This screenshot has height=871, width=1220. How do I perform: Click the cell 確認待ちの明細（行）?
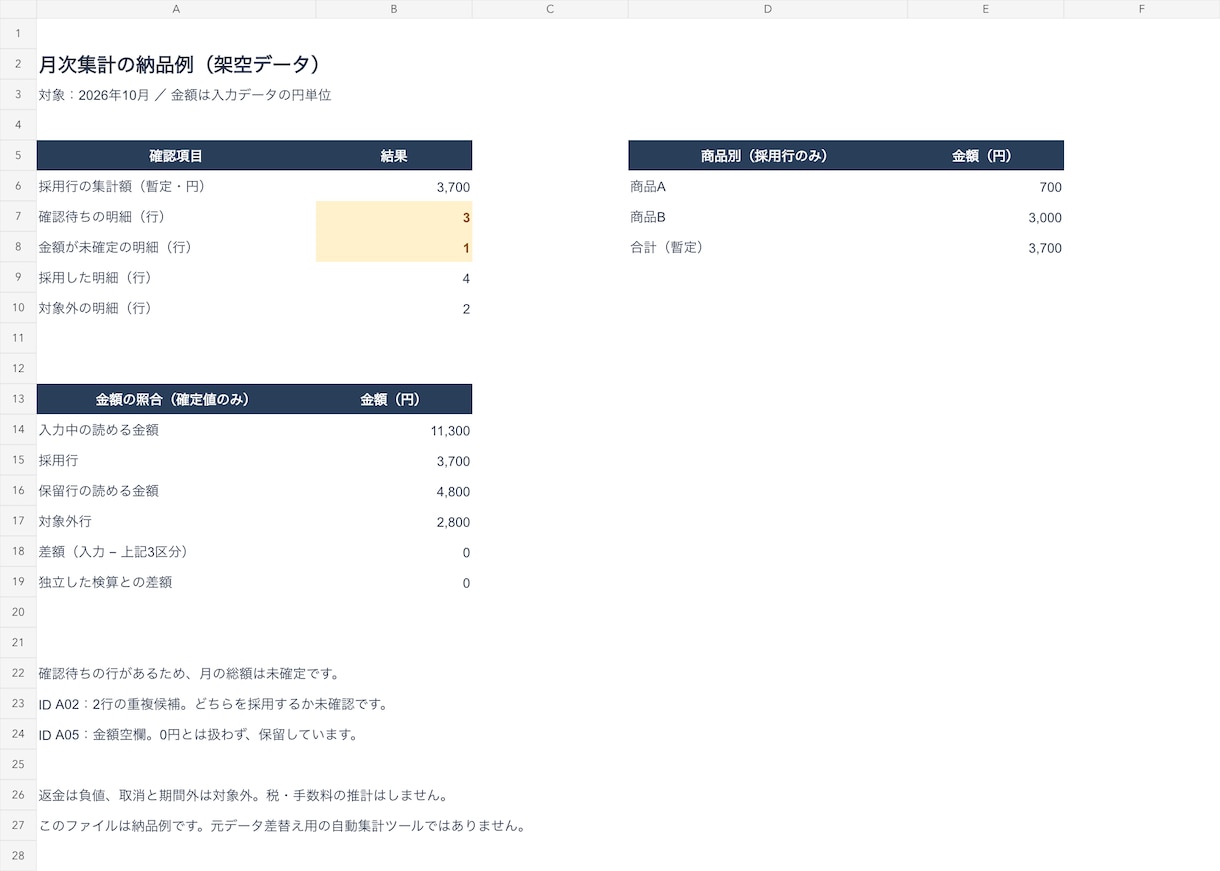click(176, 216)
